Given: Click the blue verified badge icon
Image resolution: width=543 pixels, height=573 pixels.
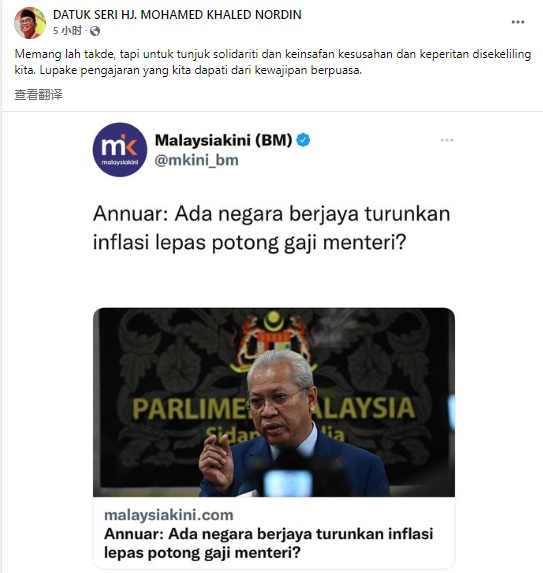Looking at the screenshot, I should coord(303,140).
